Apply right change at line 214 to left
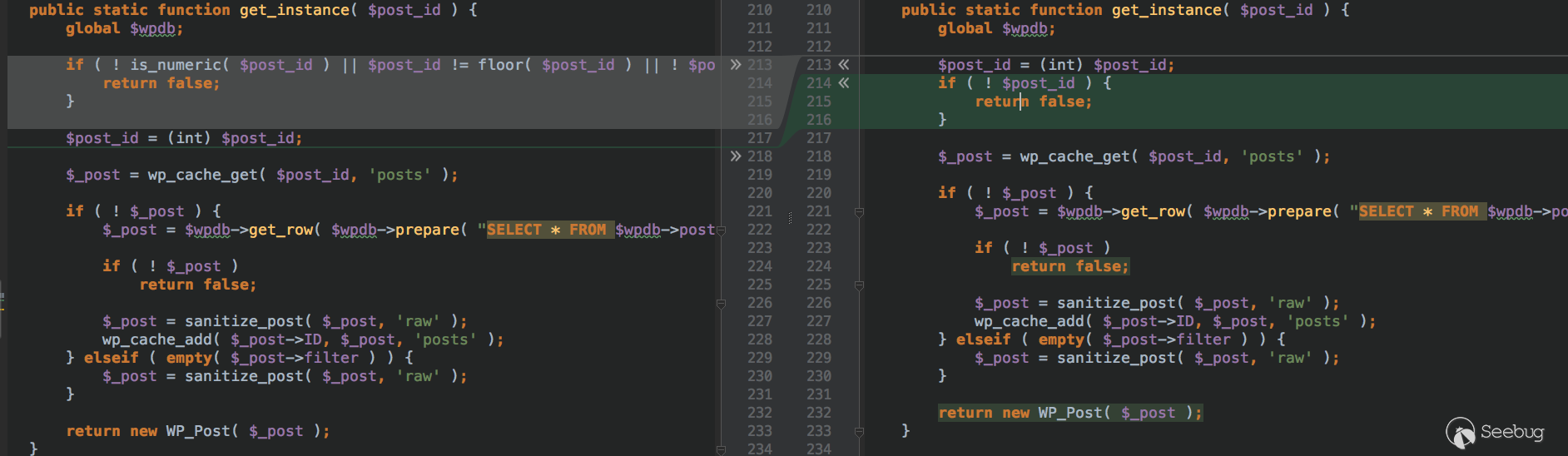 point(844,82)
